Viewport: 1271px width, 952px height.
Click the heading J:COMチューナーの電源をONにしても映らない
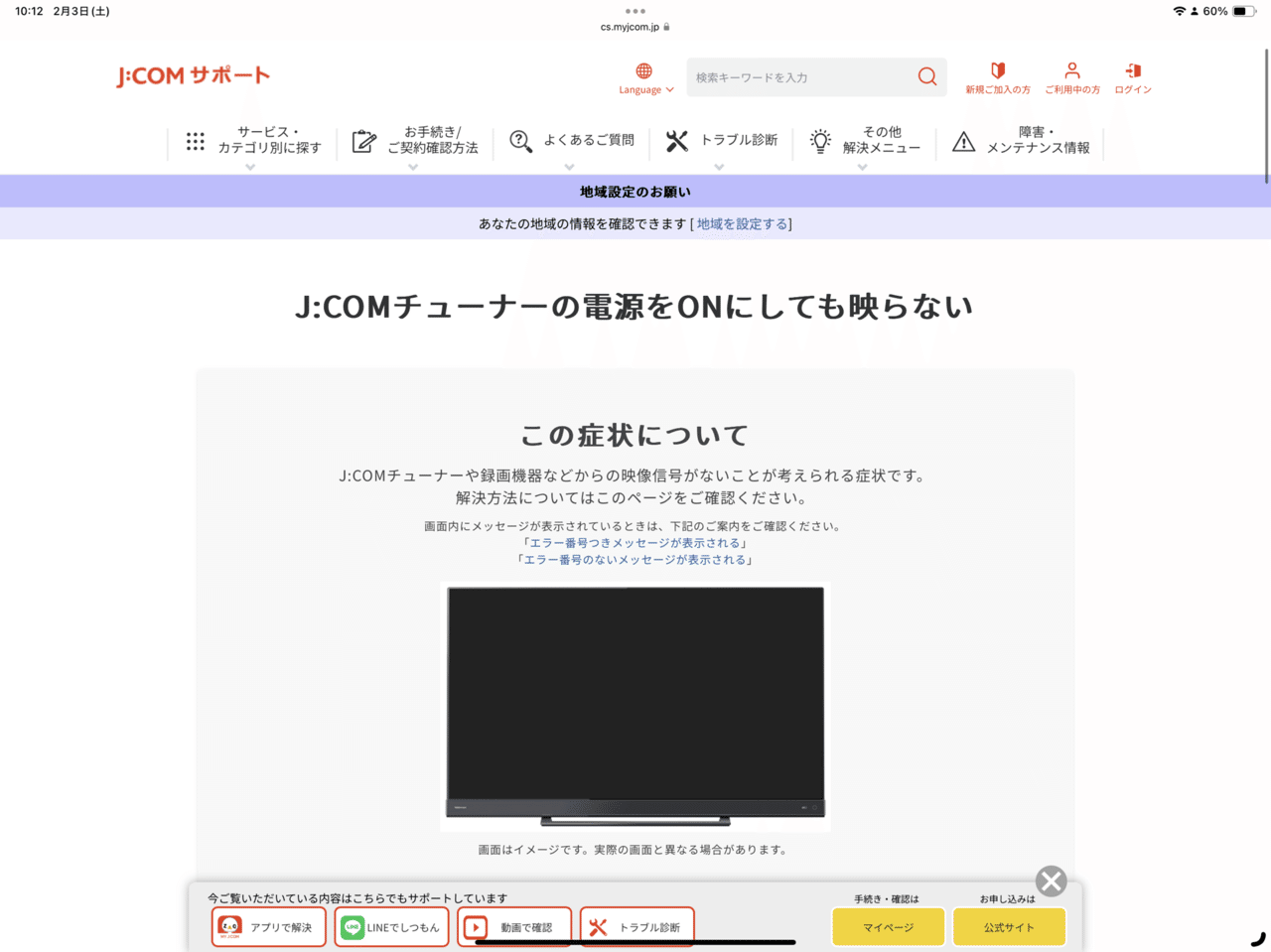click(x=635, y=307)
